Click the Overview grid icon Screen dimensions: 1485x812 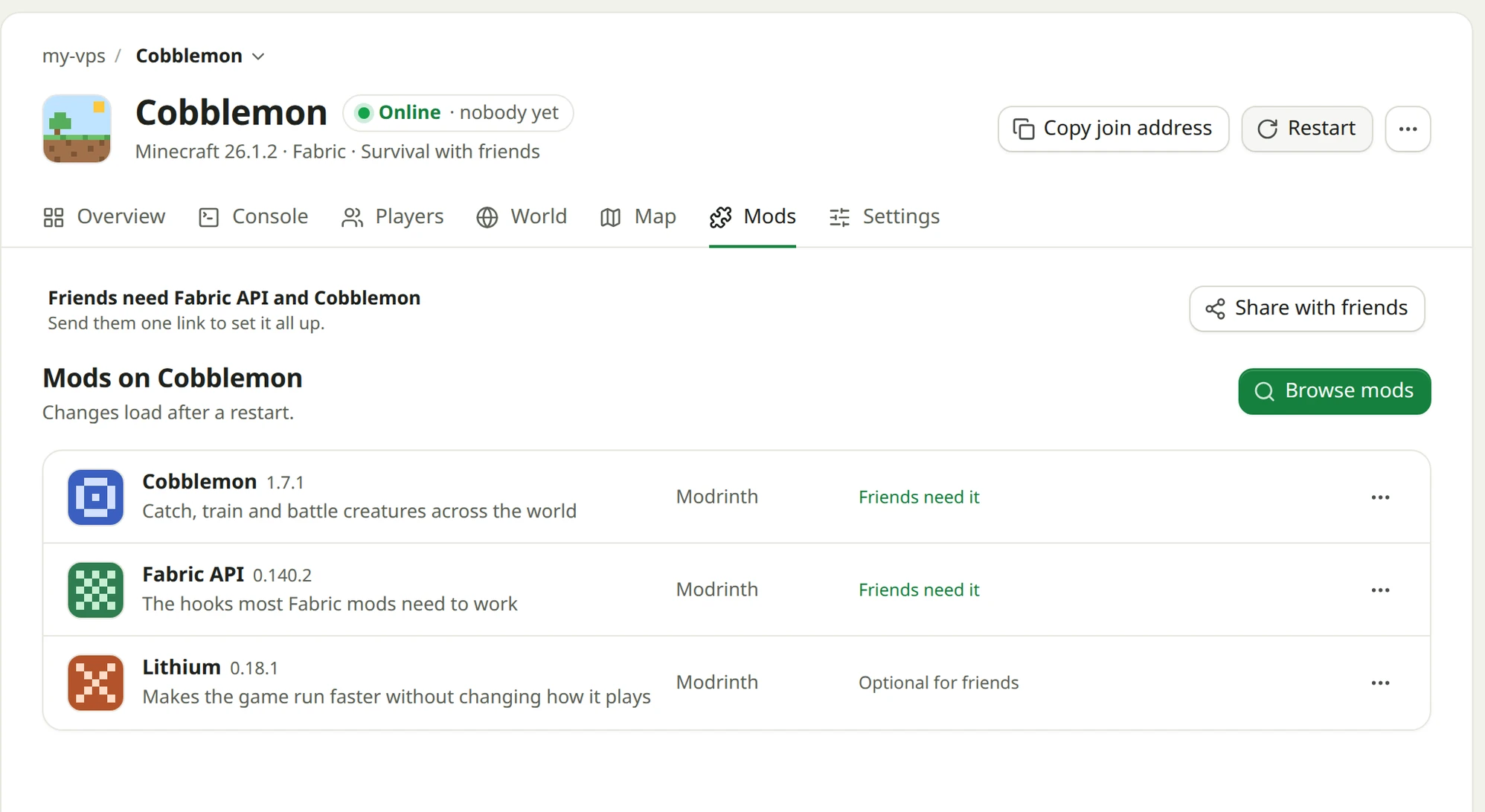(54, 217)
